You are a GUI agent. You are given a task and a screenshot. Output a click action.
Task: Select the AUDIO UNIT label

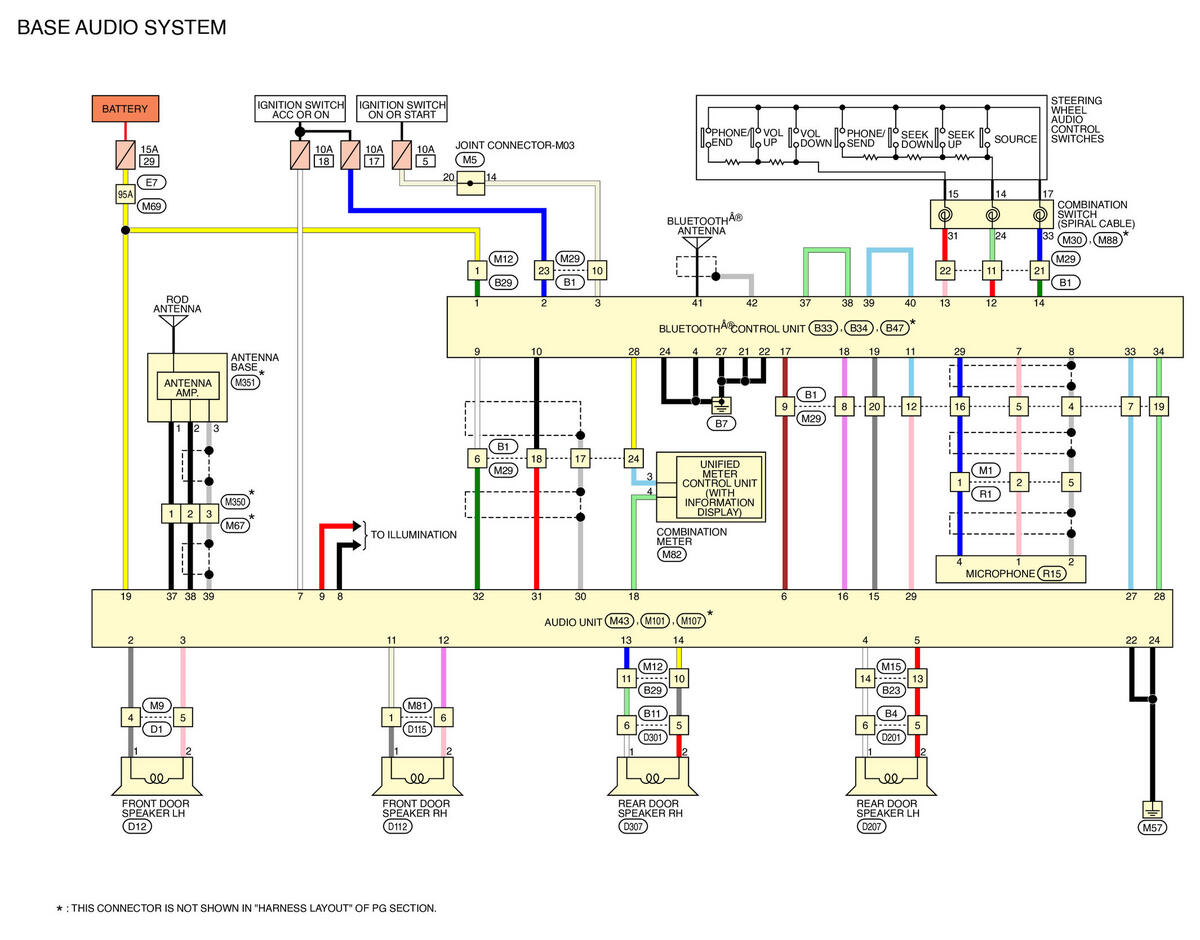click(574, 620)
